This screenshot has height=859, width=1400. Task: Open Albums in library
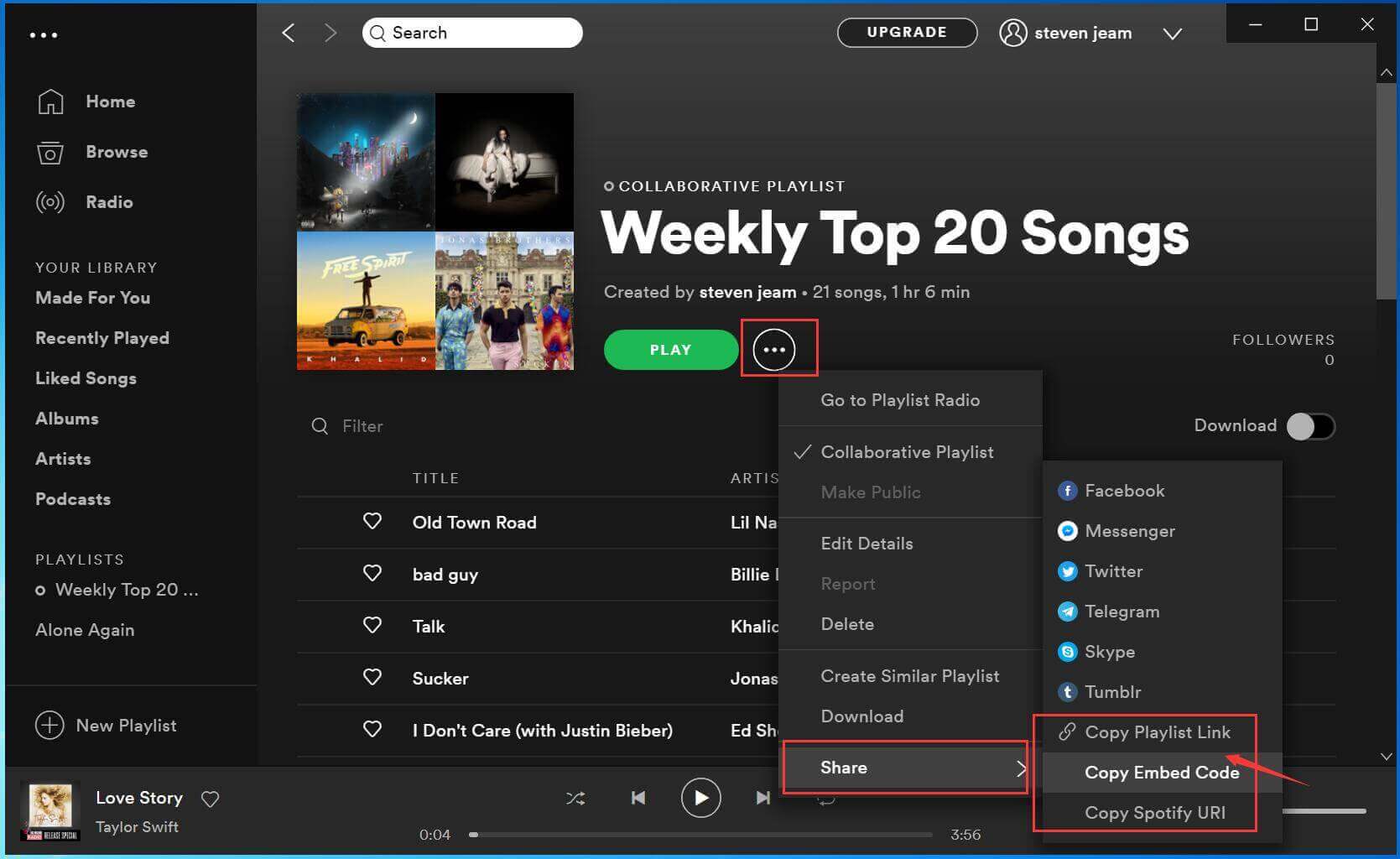[x=67, y=419]
